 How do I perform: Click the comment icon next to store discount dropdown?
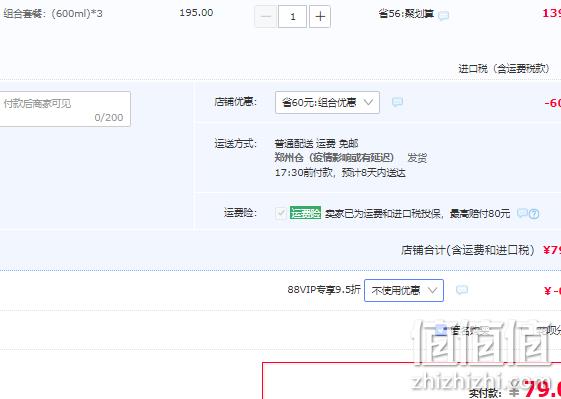tap(397, 102)
